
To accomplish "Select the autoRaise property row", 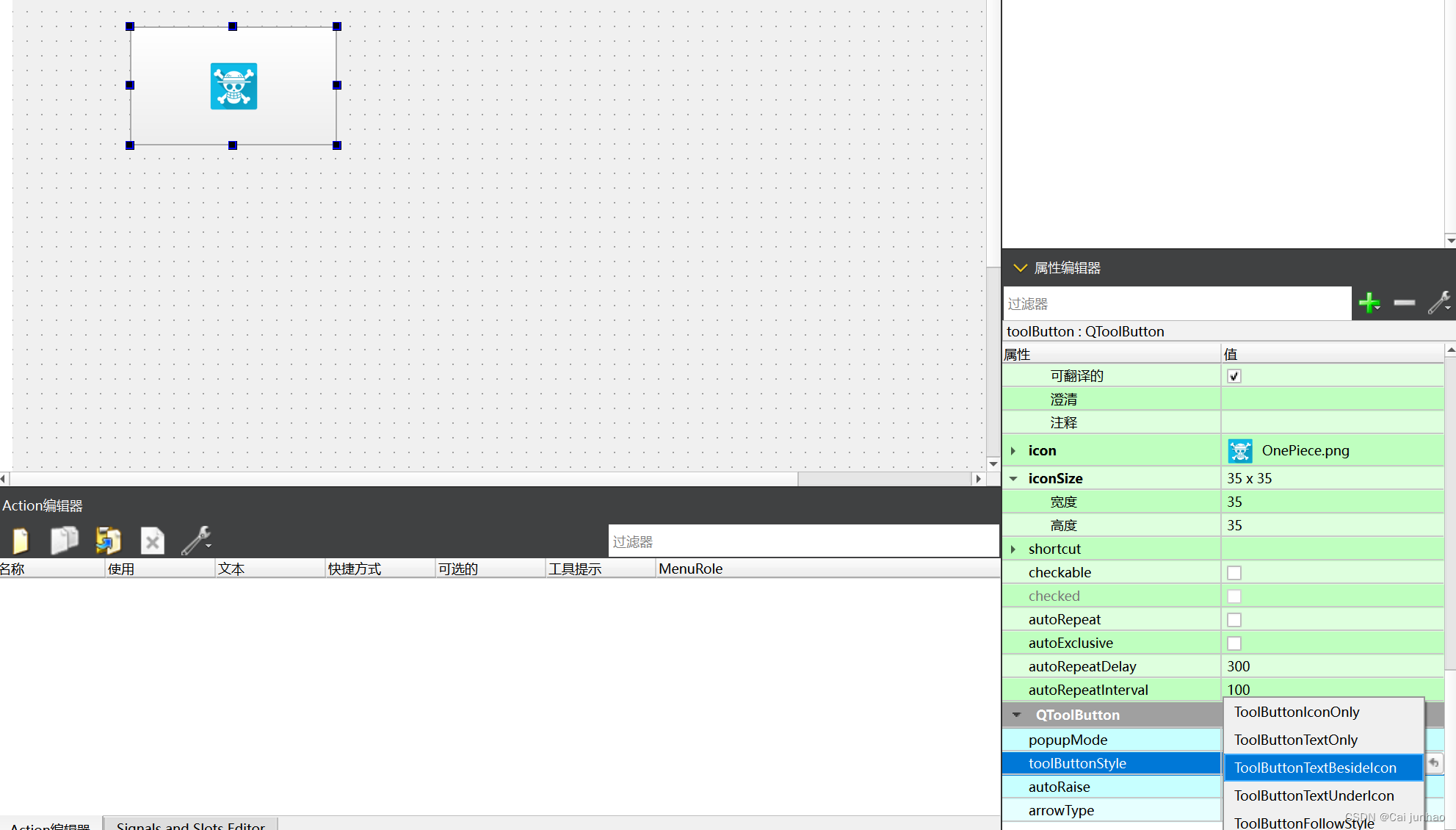I will coord(1112,787).
